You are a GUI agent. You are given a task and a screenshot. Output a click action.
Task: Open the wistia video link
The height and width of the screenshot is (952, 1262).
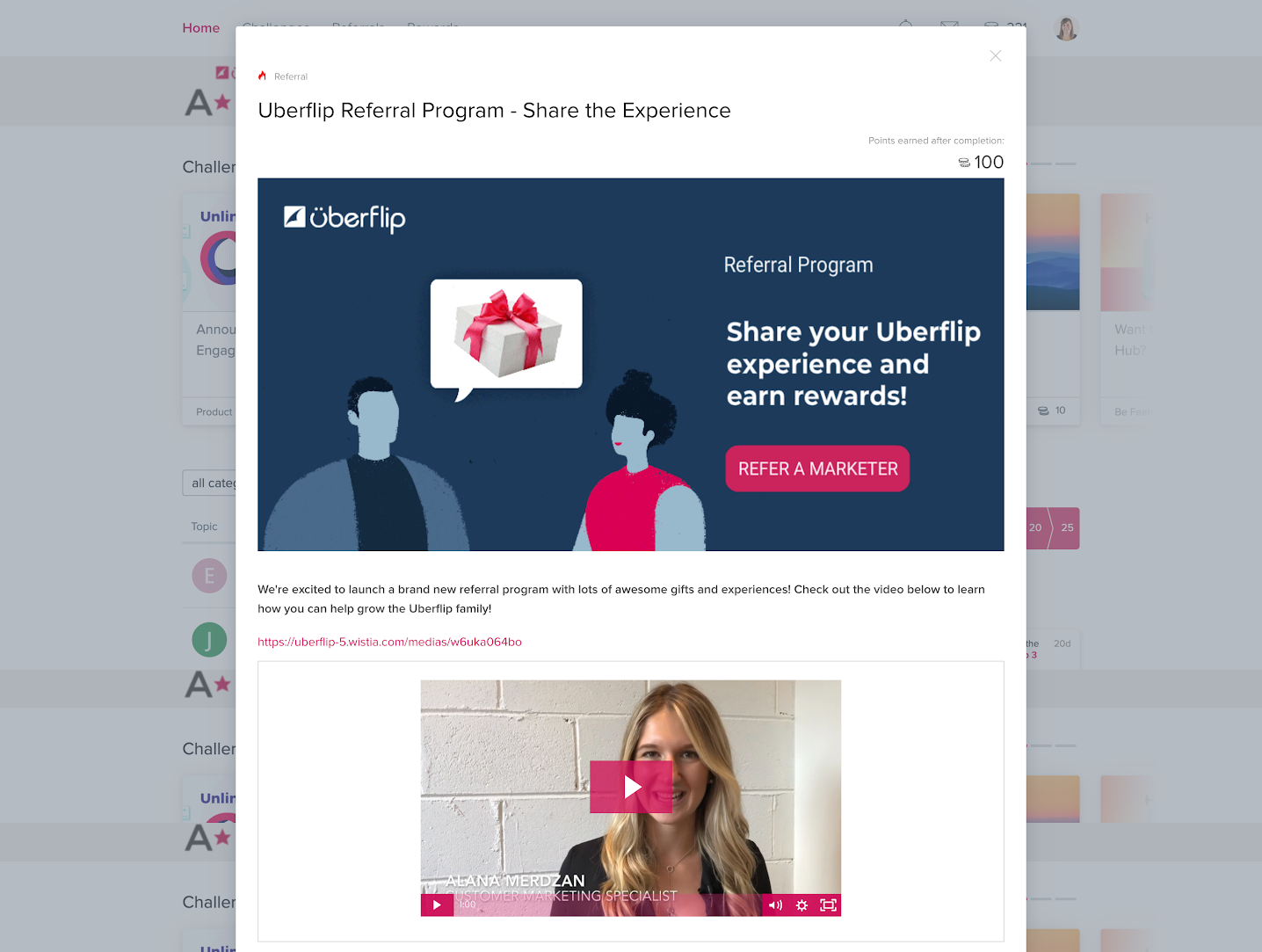pyautogui.click(x=389, y=642)
